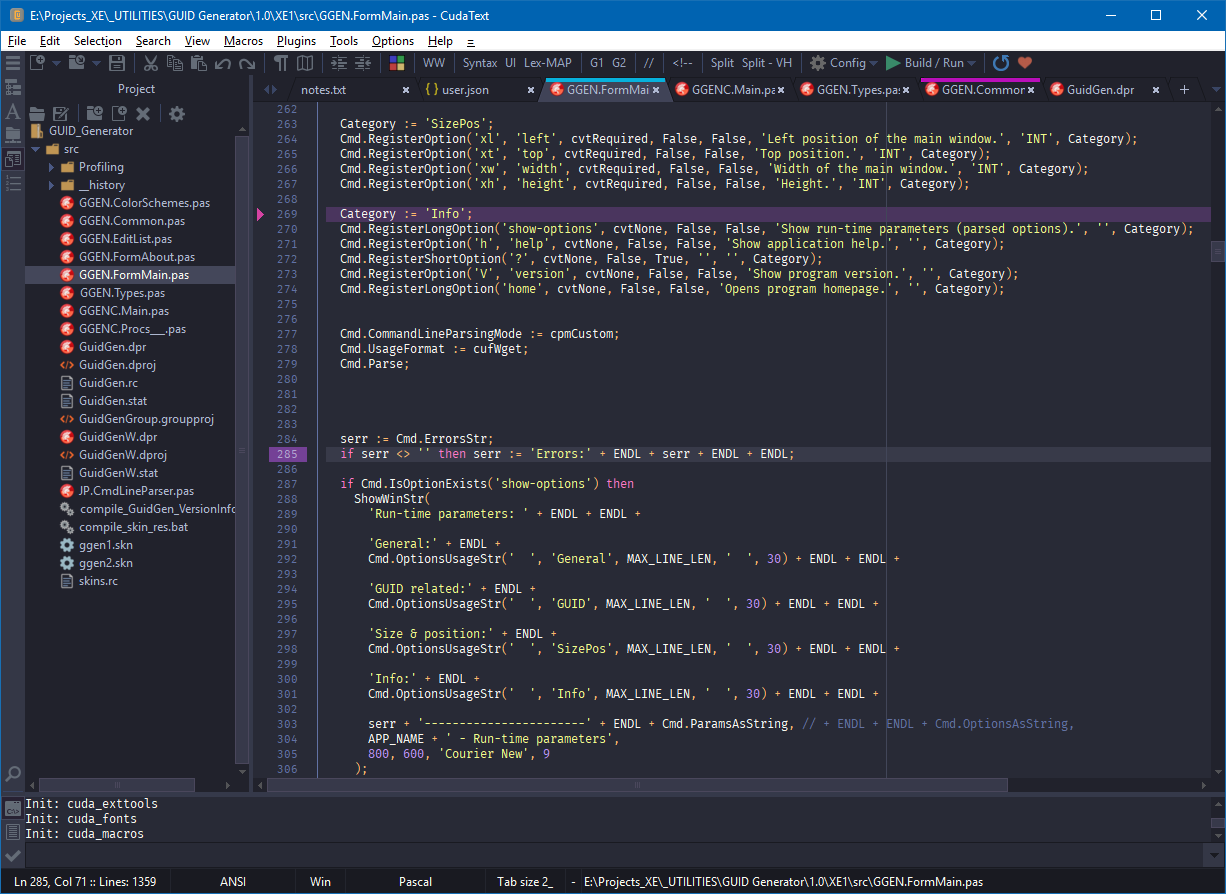This screenshot has height=894, width=1226.
Task: Toggle word wrap with WW button
Action: [434, 63]
